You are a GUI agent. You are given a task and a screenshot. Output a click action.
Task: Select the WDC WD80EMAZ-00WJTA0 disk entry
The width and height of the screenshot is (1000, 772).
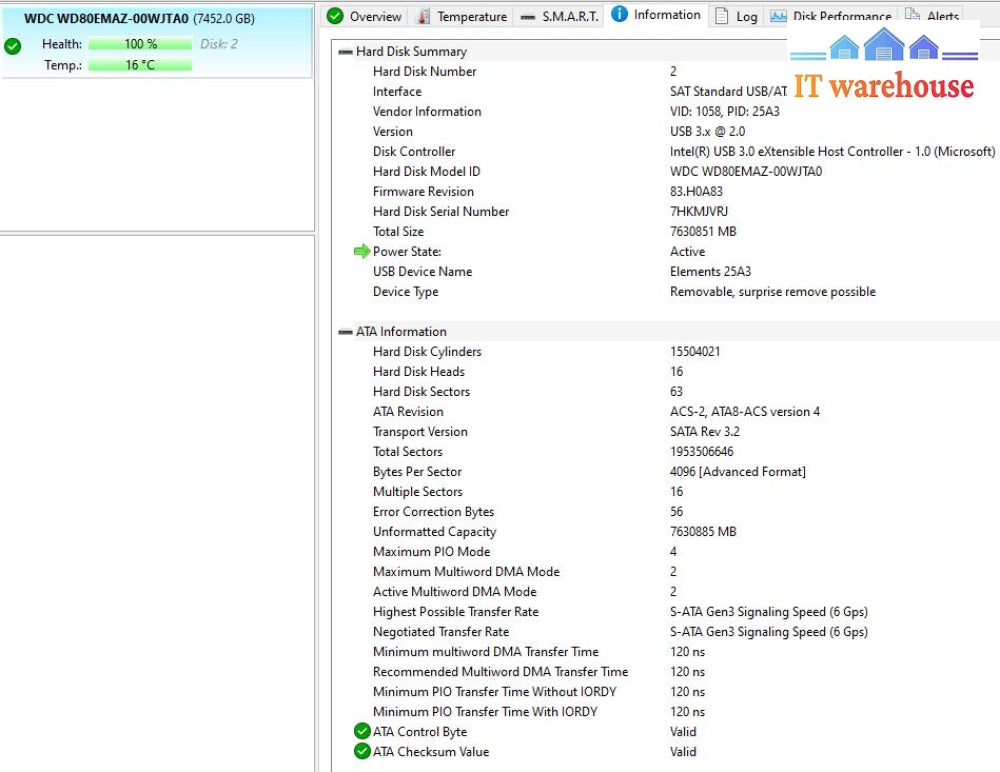[x=106, y=18]
